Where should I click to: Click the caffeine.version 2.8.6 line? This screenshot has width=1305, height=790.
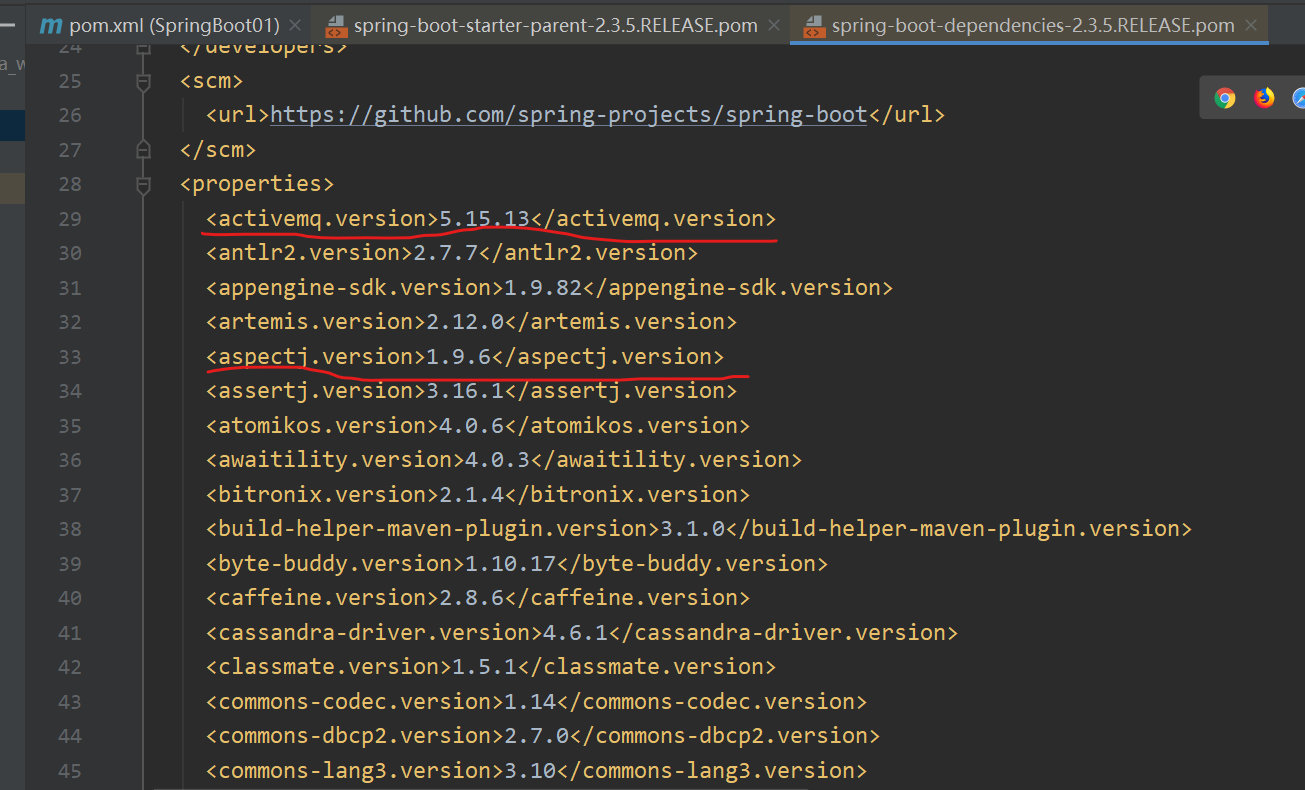[x=478, y=597]
